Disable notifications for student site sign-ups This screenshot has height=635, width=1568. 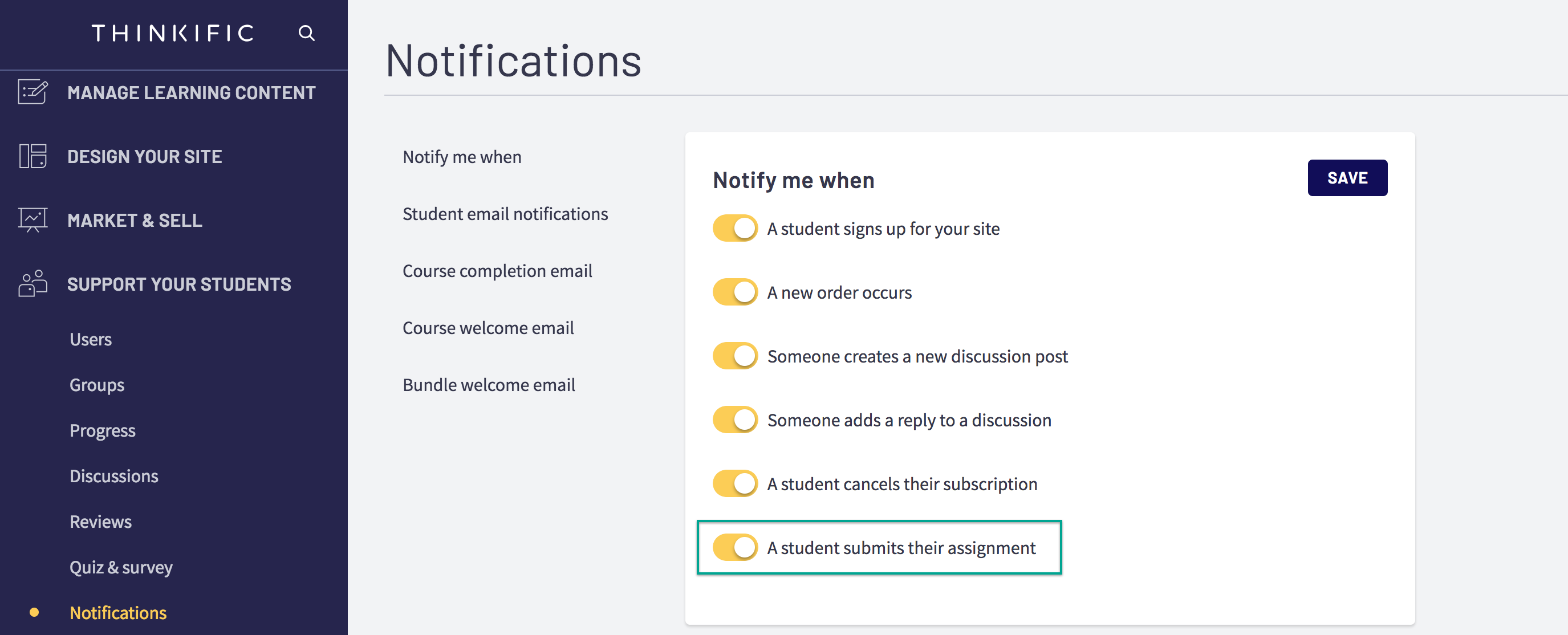coord(735,228)
